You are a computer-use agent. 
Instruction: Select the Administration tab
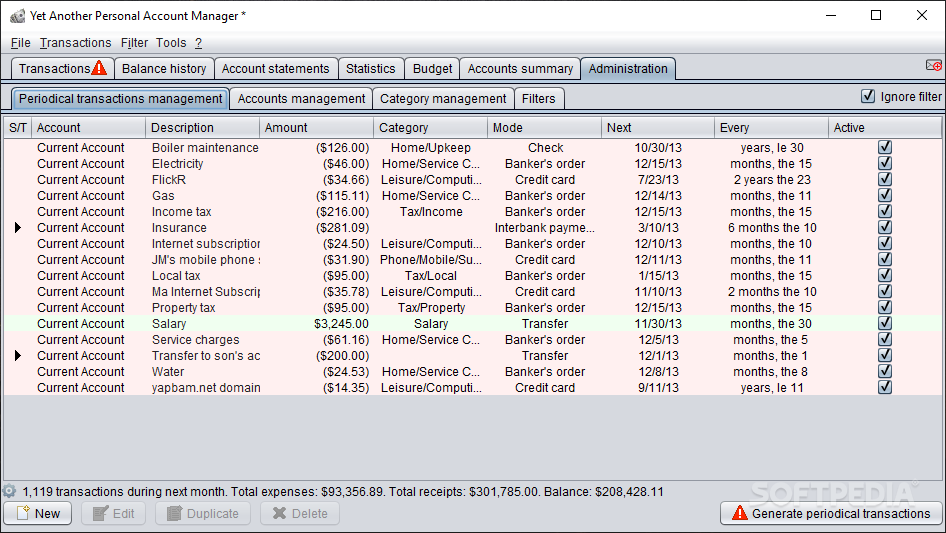628,68
